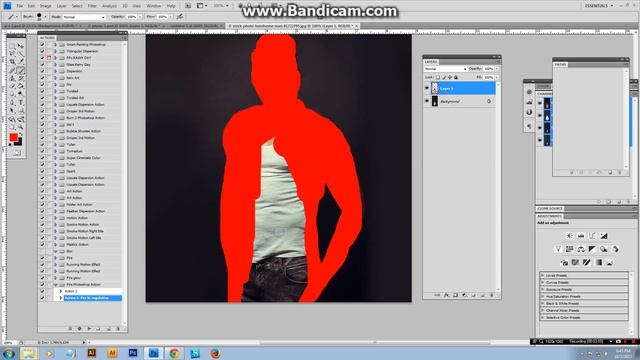Click the layer Opacity value field
Viewport: 640px width, 360px height.
pos(488,69)
